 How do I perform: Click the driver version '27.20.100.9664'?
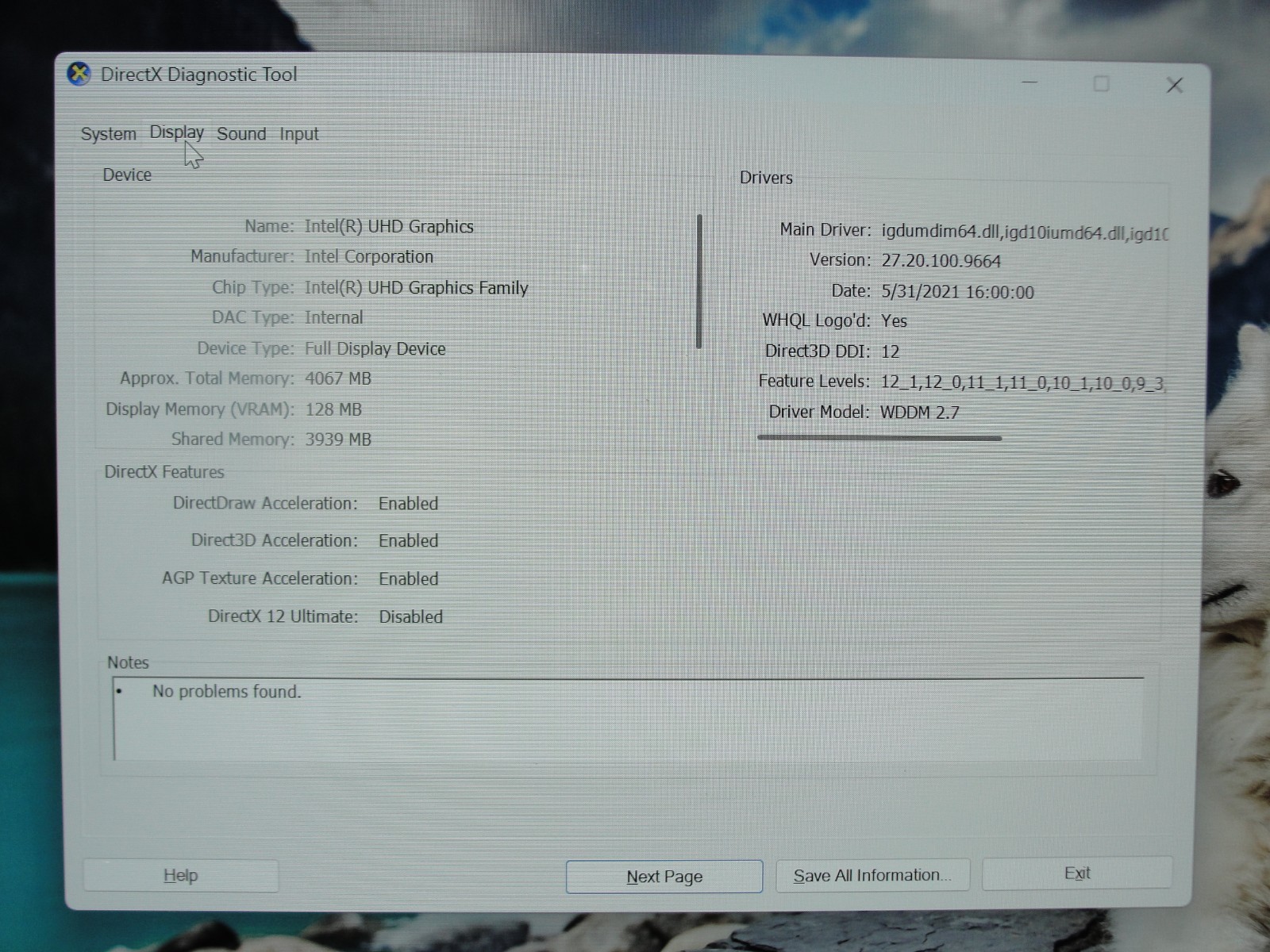[x=941, y=261]
